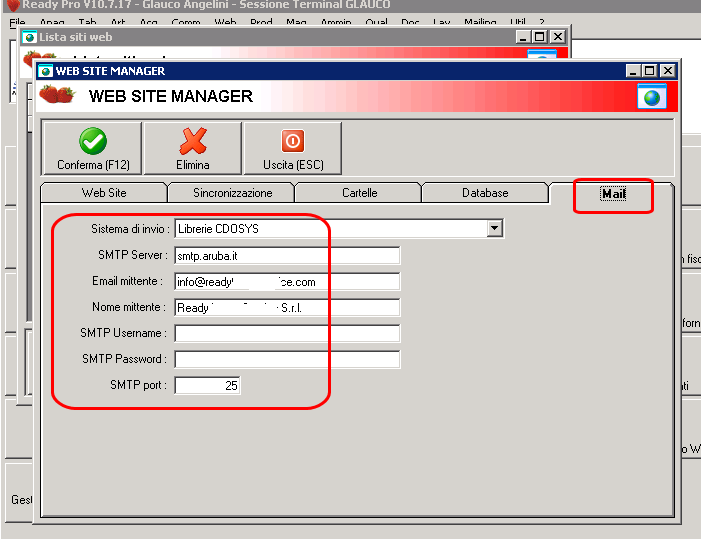Click the 'SMTP port :' label

pos(138,385)
